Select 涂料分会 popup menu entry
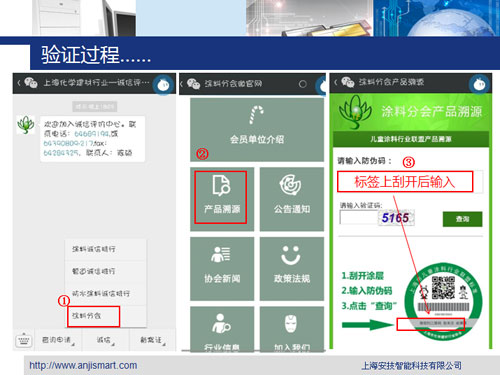The width and height of the screenshot is (500, 375). tap(94, 316)
